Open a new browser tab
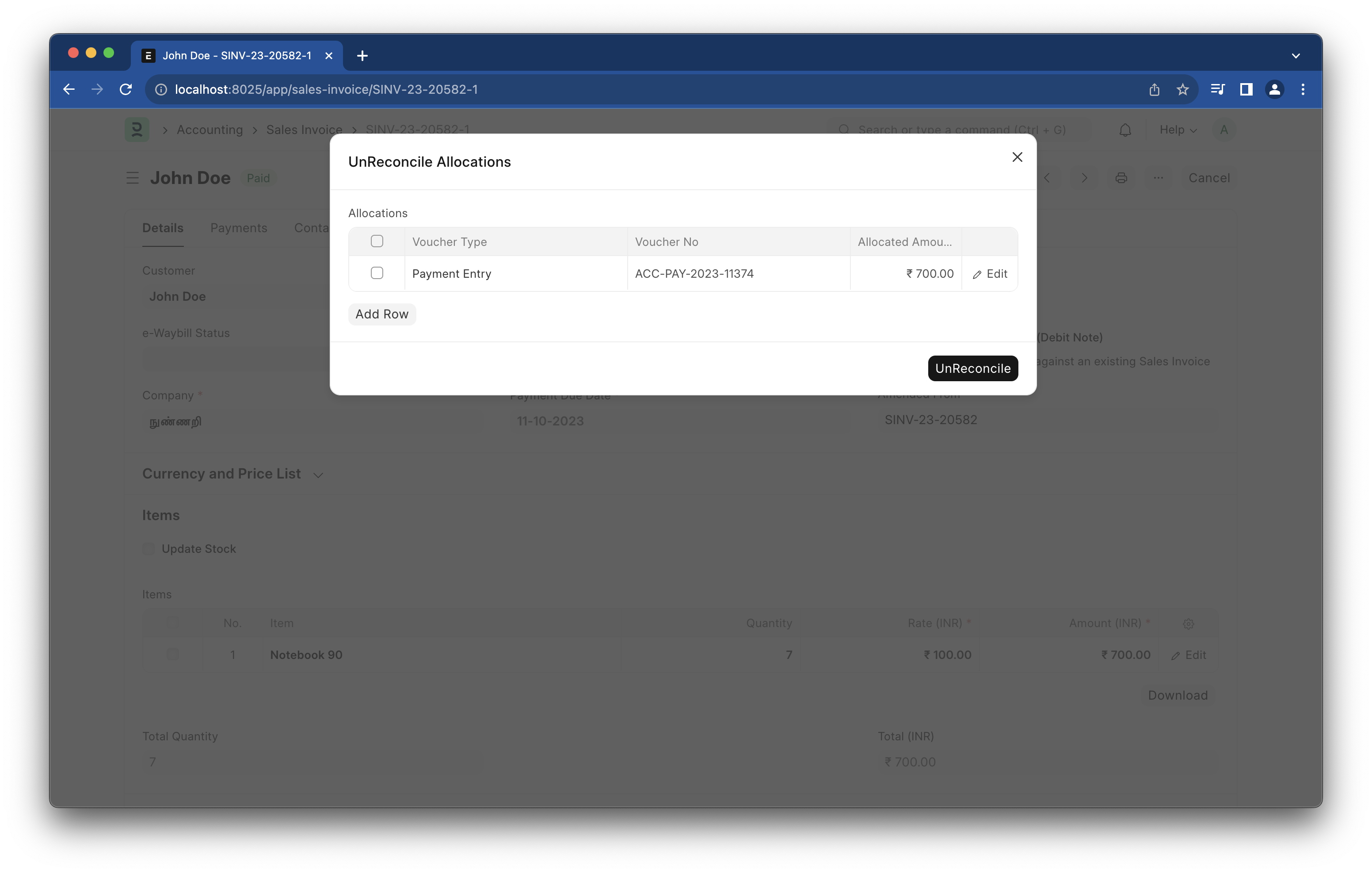This screenshot has width=1372, height=873. (362, 56)
